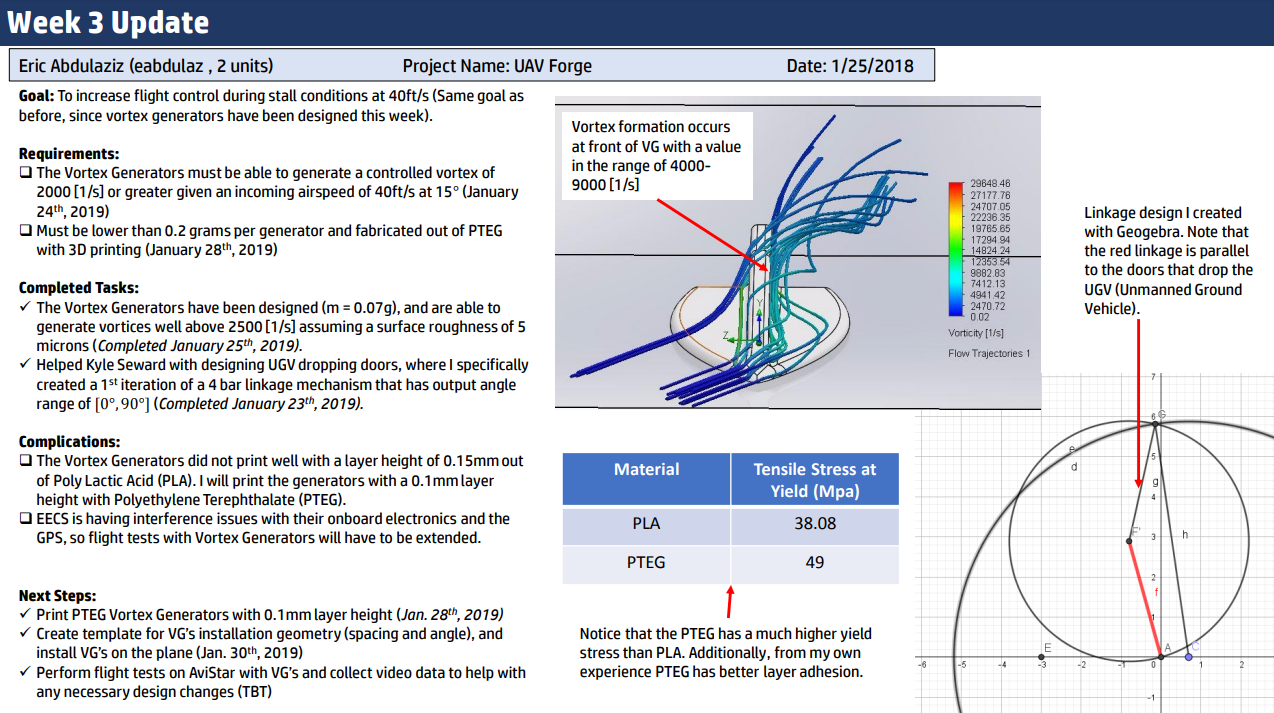
Task: Click blue point C on the Geogebra graph
Action: tap(1188, 657)
